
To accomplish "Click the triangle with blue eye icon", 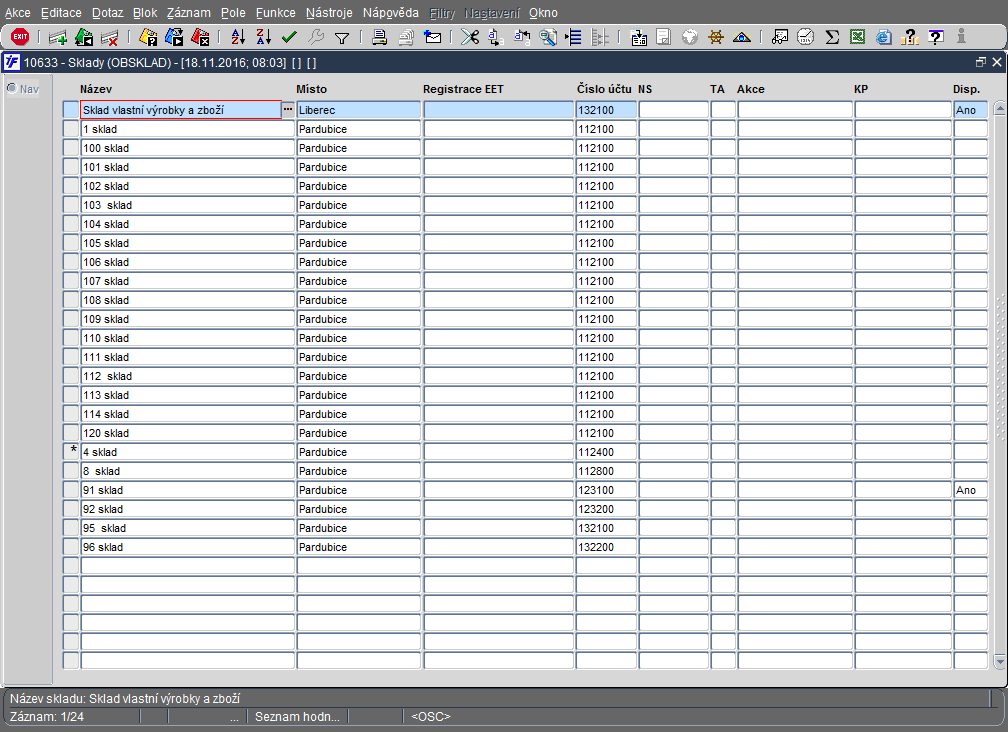I will (742, 37).
